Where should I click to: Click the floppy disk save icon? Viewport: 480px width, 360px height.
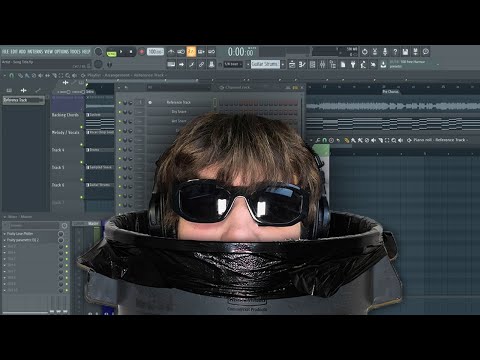point(405,52)
